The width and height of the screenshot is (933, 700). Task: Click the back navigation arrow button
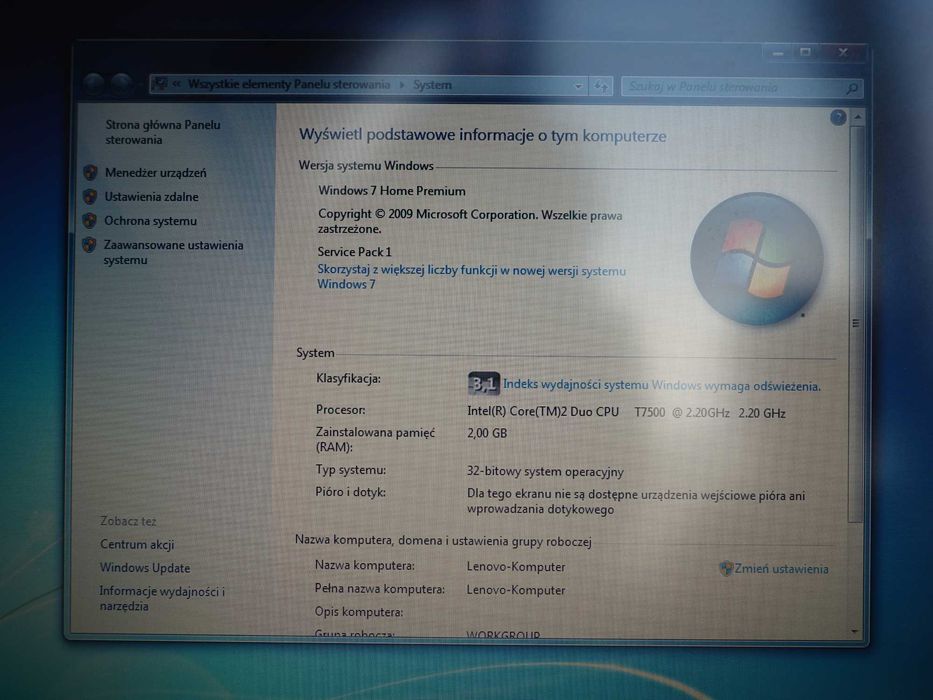93,84
